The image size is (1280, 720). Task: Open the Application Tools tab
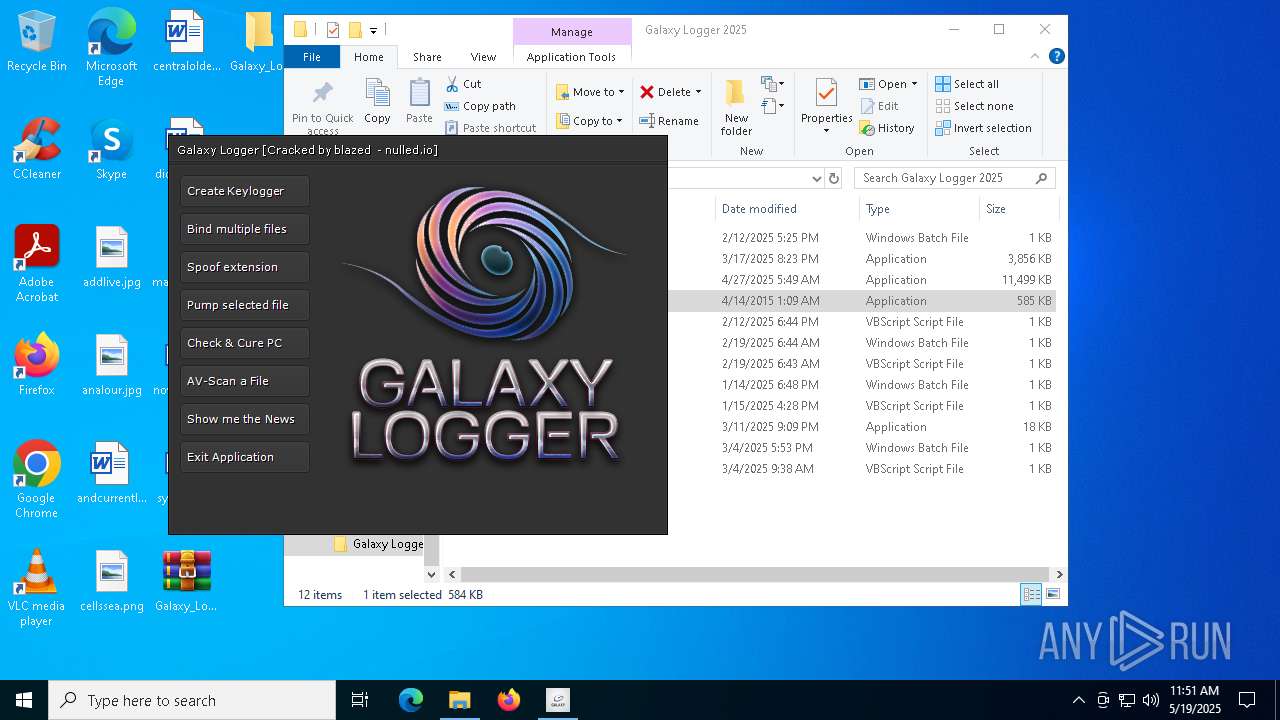[x=571, y=57]
